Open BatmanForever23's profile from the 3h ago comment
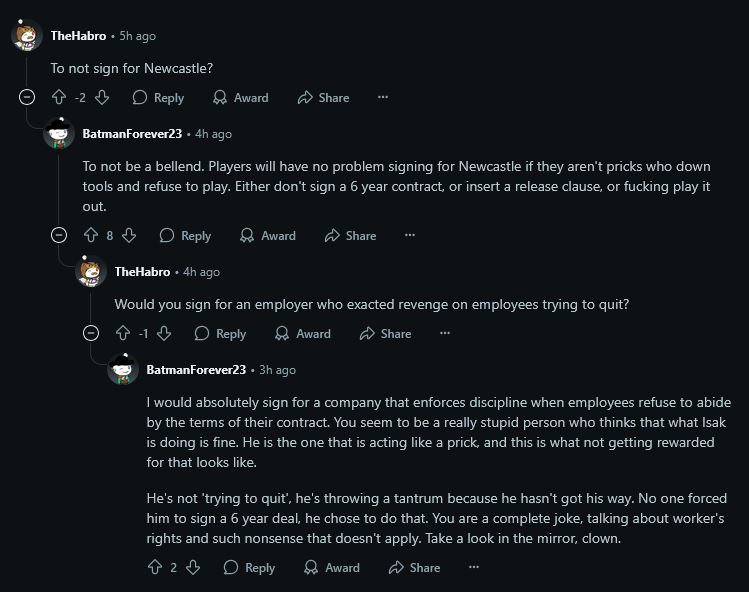 pos(196,370)
